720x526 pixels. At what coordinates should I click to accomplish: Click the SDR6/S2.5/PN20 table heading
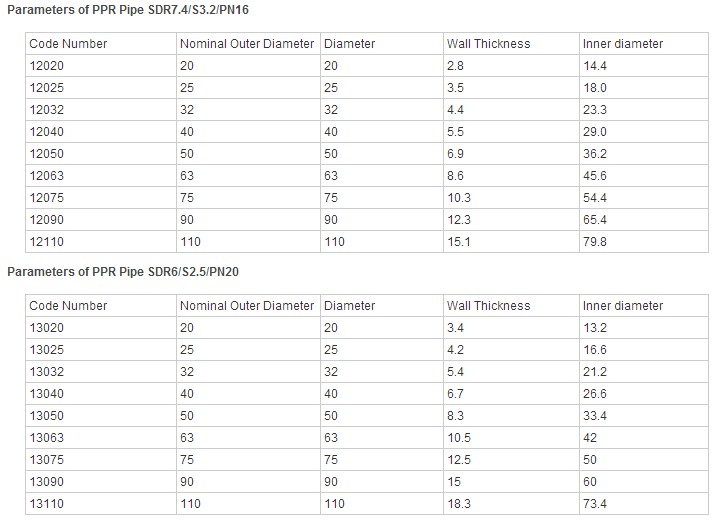pos(123,272)
